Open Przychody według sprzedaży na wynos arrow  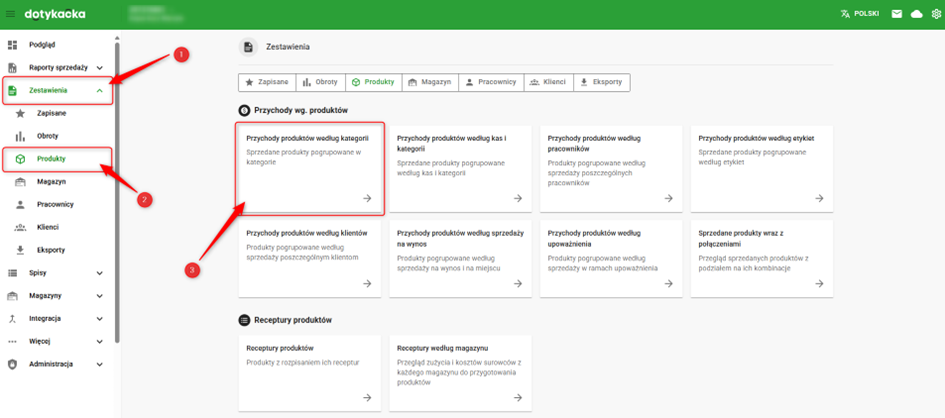(518, 283)
